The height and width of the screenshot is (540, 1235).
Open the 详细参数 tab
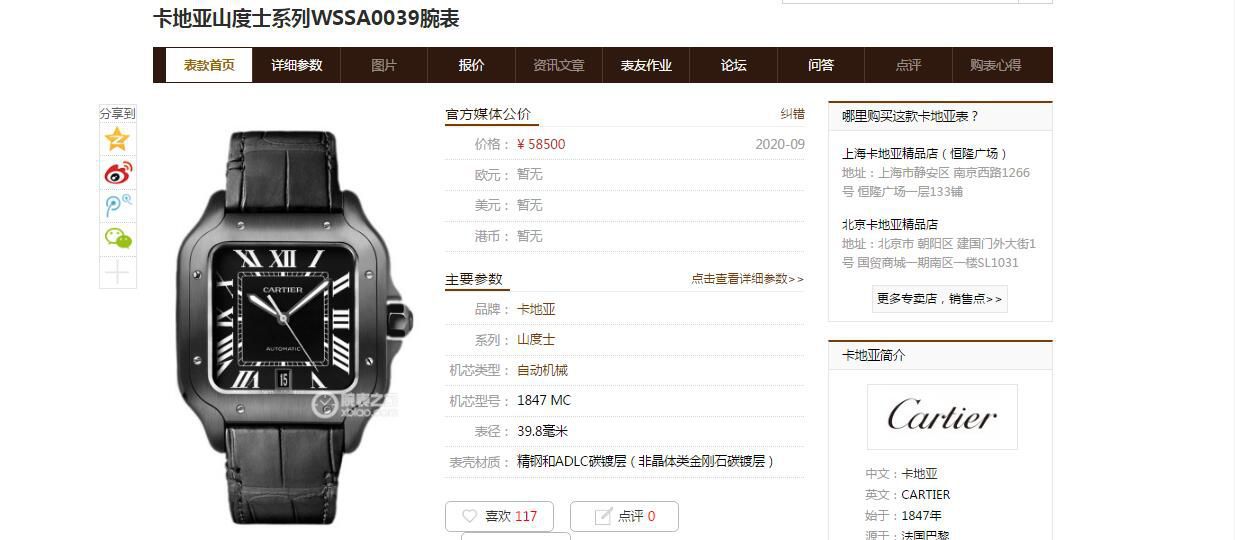pyautogui.click(x=297, y=65)
